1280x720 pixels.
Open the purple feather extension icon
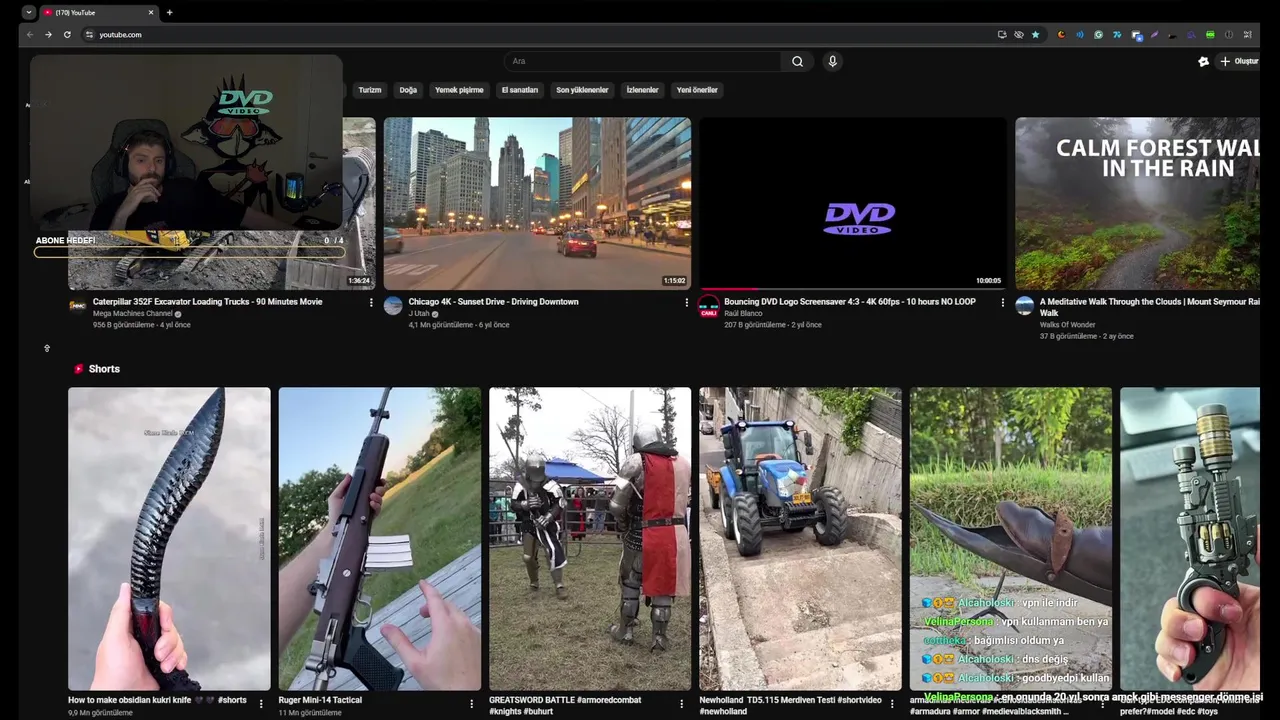(1154, 34)
